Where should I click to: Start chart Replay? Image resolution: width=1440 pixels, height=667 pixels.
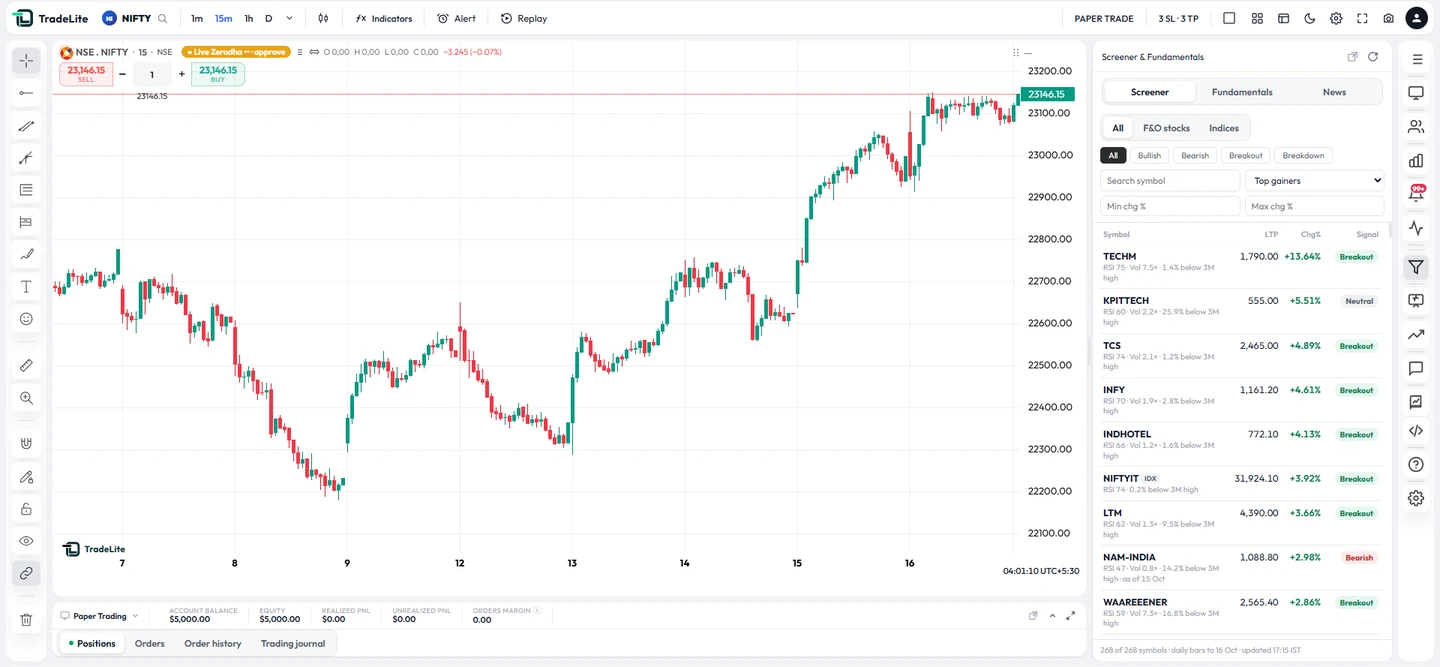(x=524, y=18)
